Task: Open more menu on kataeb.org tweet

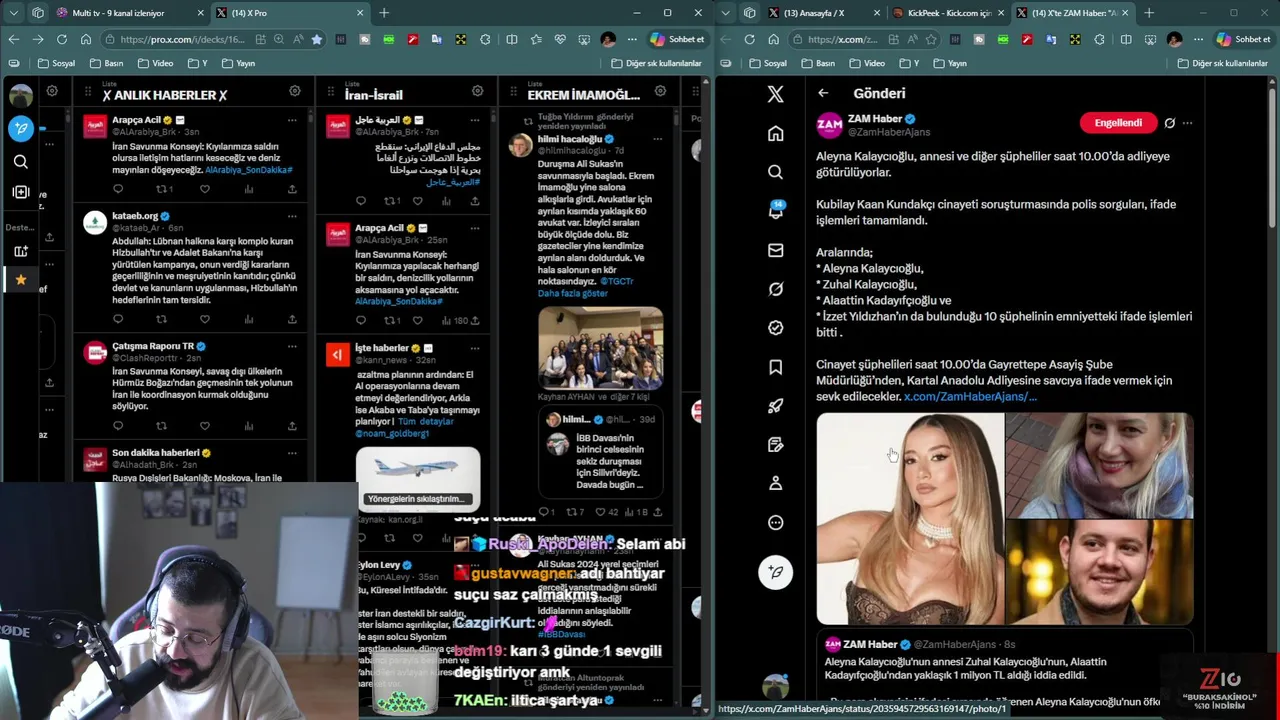Action: [x=292, y=216]
